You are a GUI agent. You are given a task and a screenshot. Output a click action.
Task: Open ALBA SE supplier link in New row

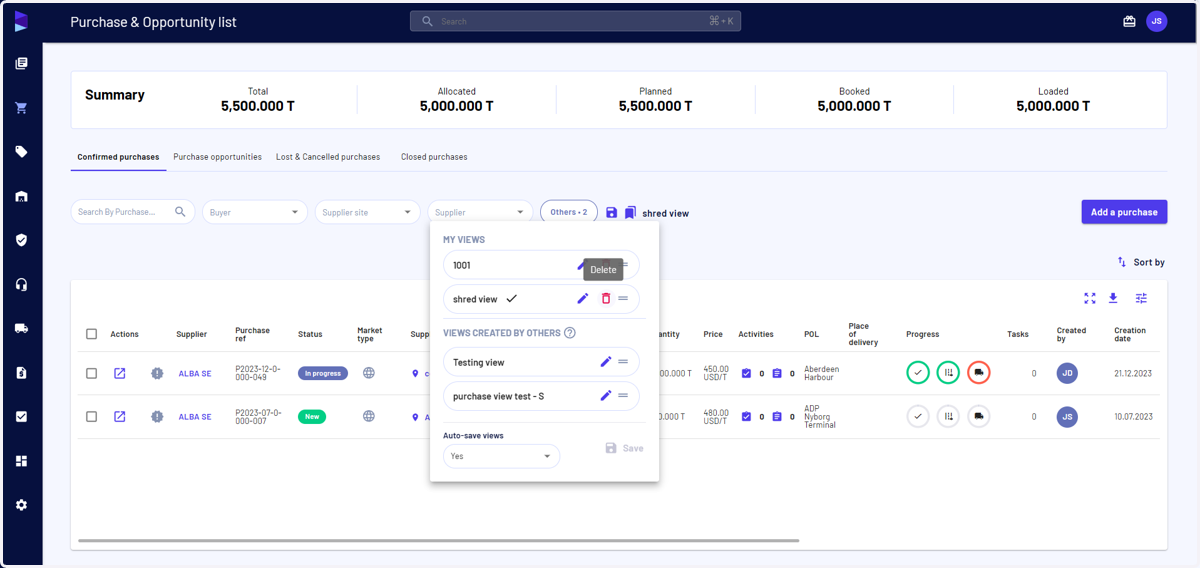pyautogui.click(x=195, y=416)
